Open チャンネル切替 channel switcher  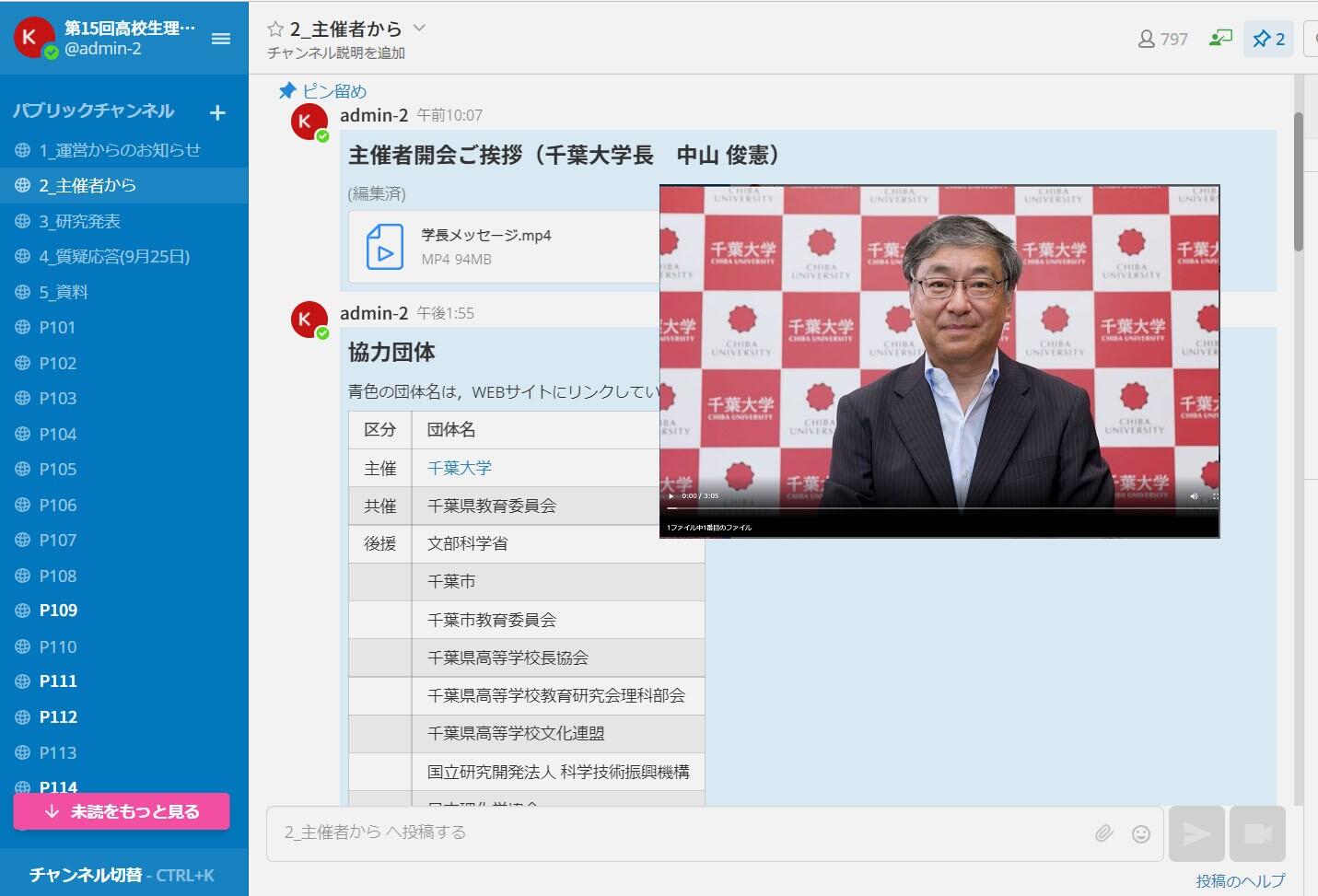pos(122,875)
